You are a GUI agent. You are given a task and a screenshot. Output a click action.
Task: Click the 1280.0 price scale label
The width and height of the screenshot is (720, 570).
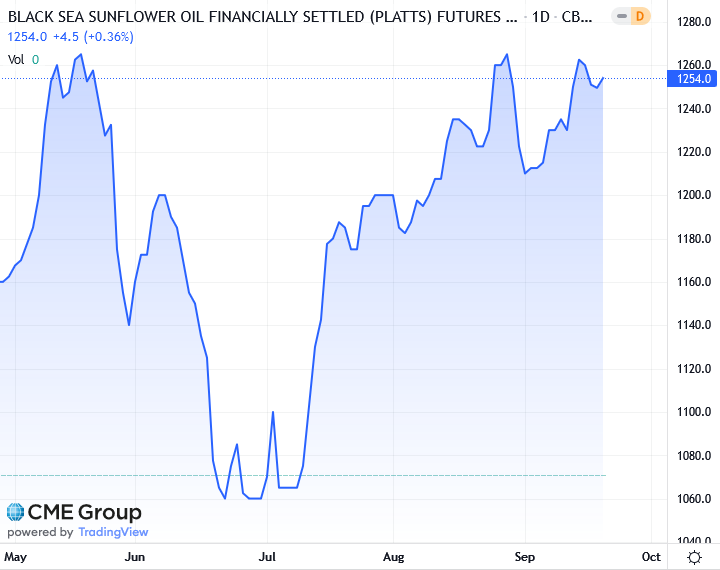pyautogui.click(x=693, y=22)
